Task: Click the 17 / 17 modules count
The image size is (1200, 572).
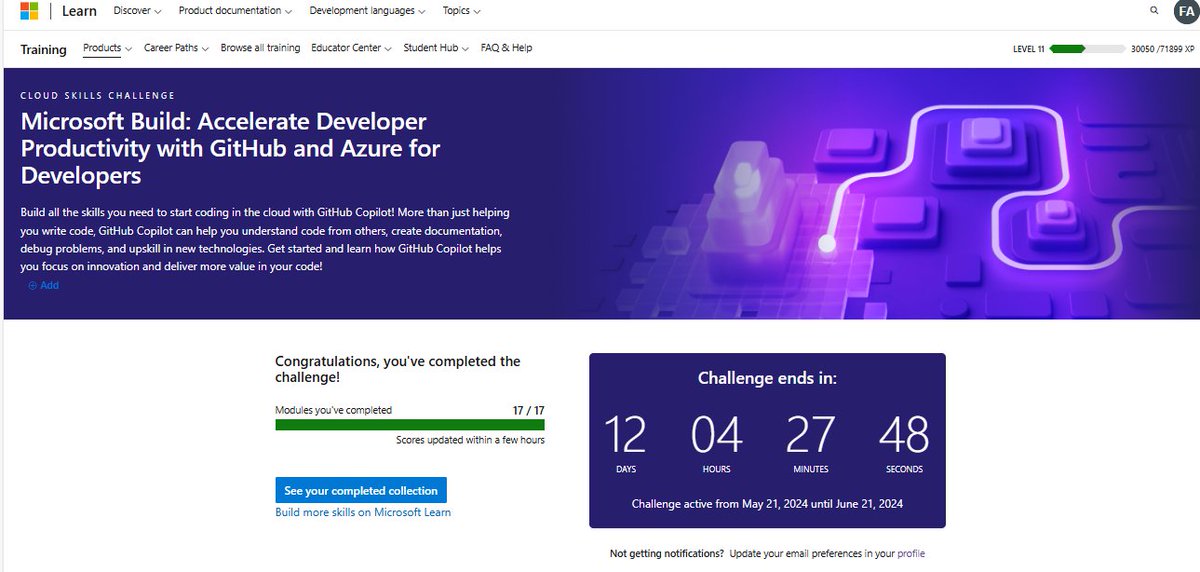Action: pyautogui.click(x=528, y=410)
